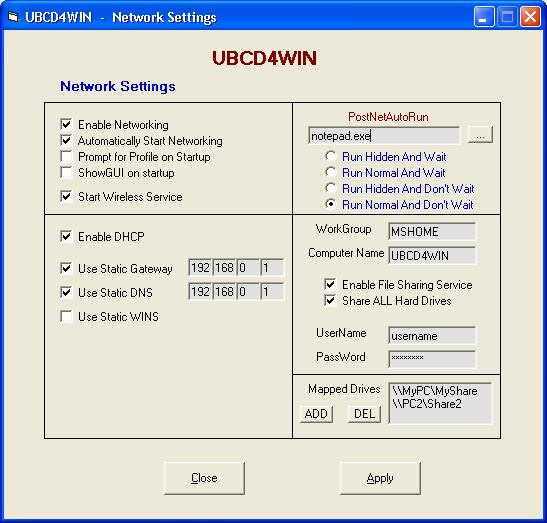The image size is (547, 523).
Task: Select \\PC2\Share2 mapped drive entry
Action: coord(427,404)
